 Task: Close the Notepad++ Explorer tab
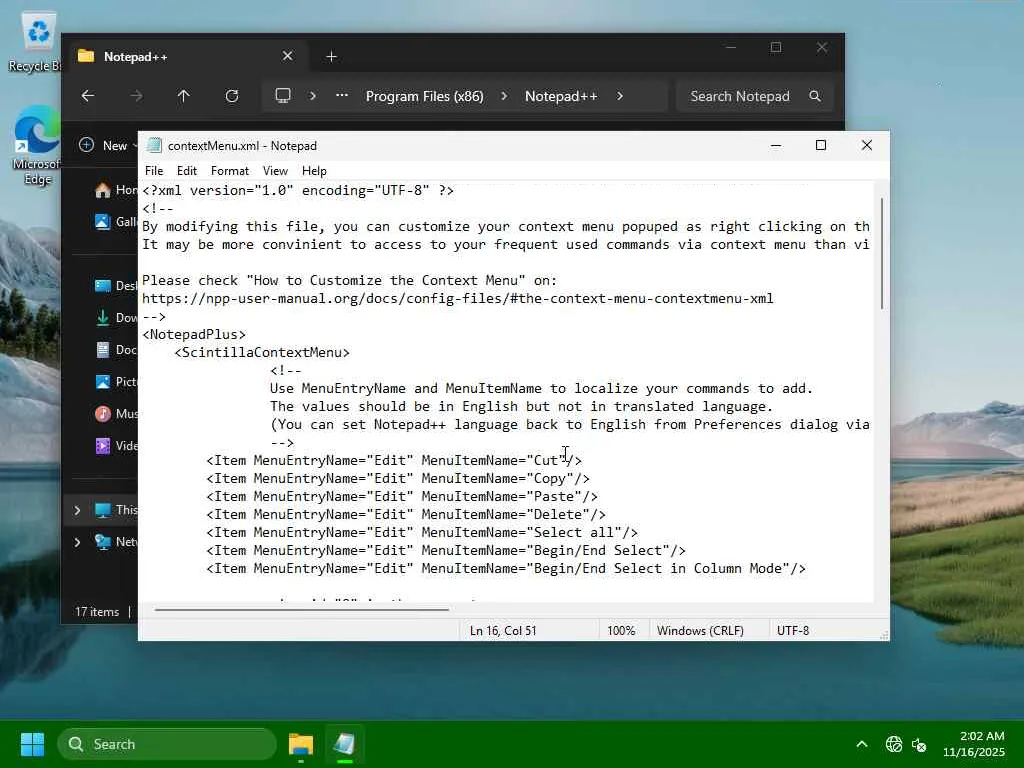(287, 56)
